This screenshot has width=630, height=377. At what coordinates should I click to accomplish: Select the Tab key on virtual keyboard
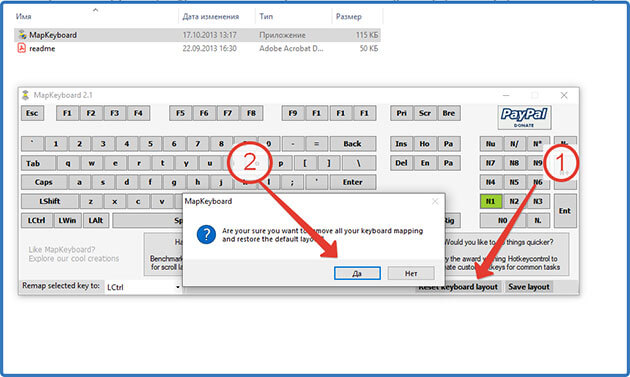click(x=38, y=163)
